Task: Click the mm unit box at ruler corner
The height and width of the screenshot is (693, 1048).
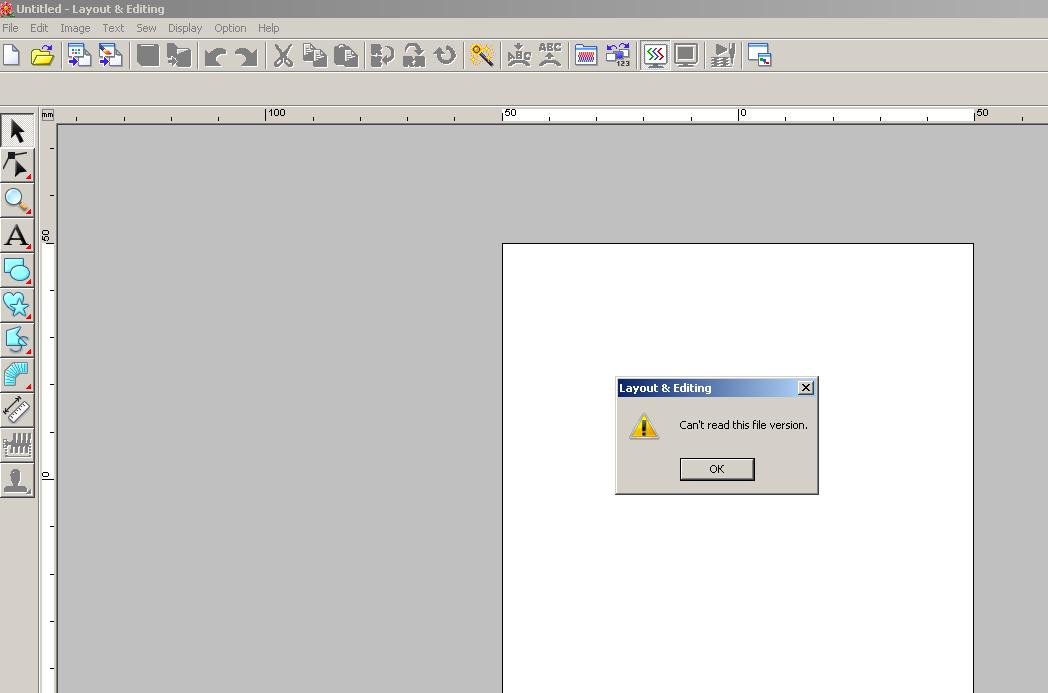Action: point(47,115)
